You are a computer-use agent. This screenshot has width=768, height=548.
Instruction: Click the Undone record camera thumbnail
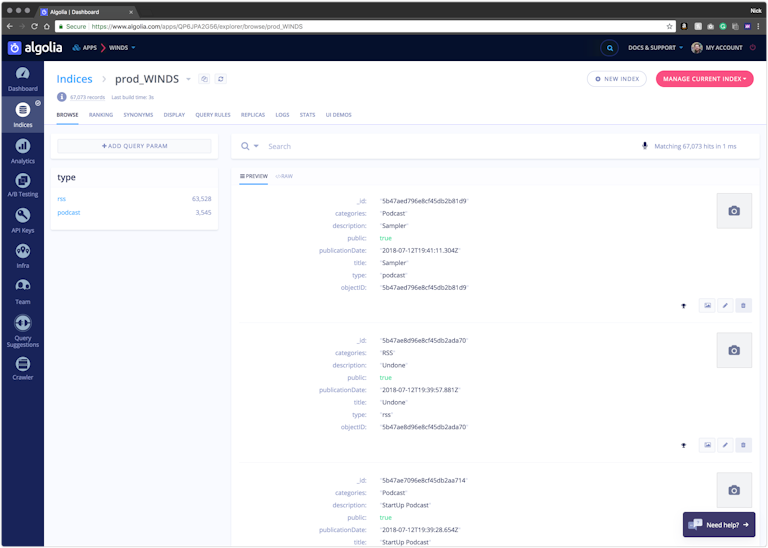click(734, 351)
